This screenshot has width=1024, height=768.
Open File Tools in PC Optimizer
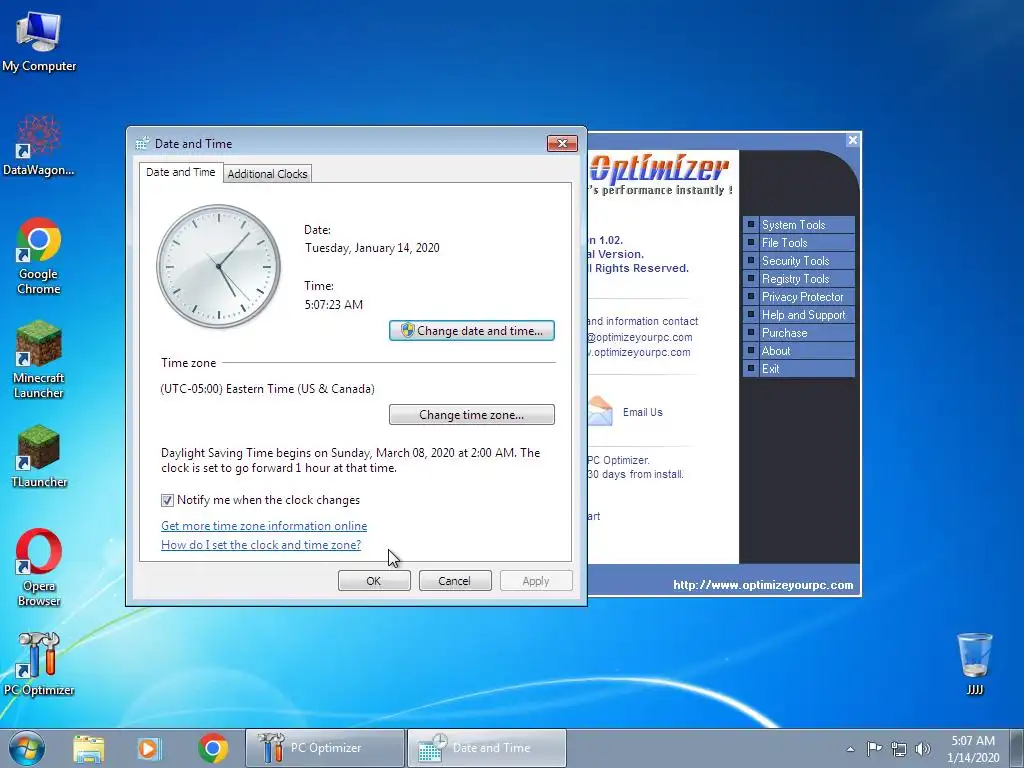point(799,243)
